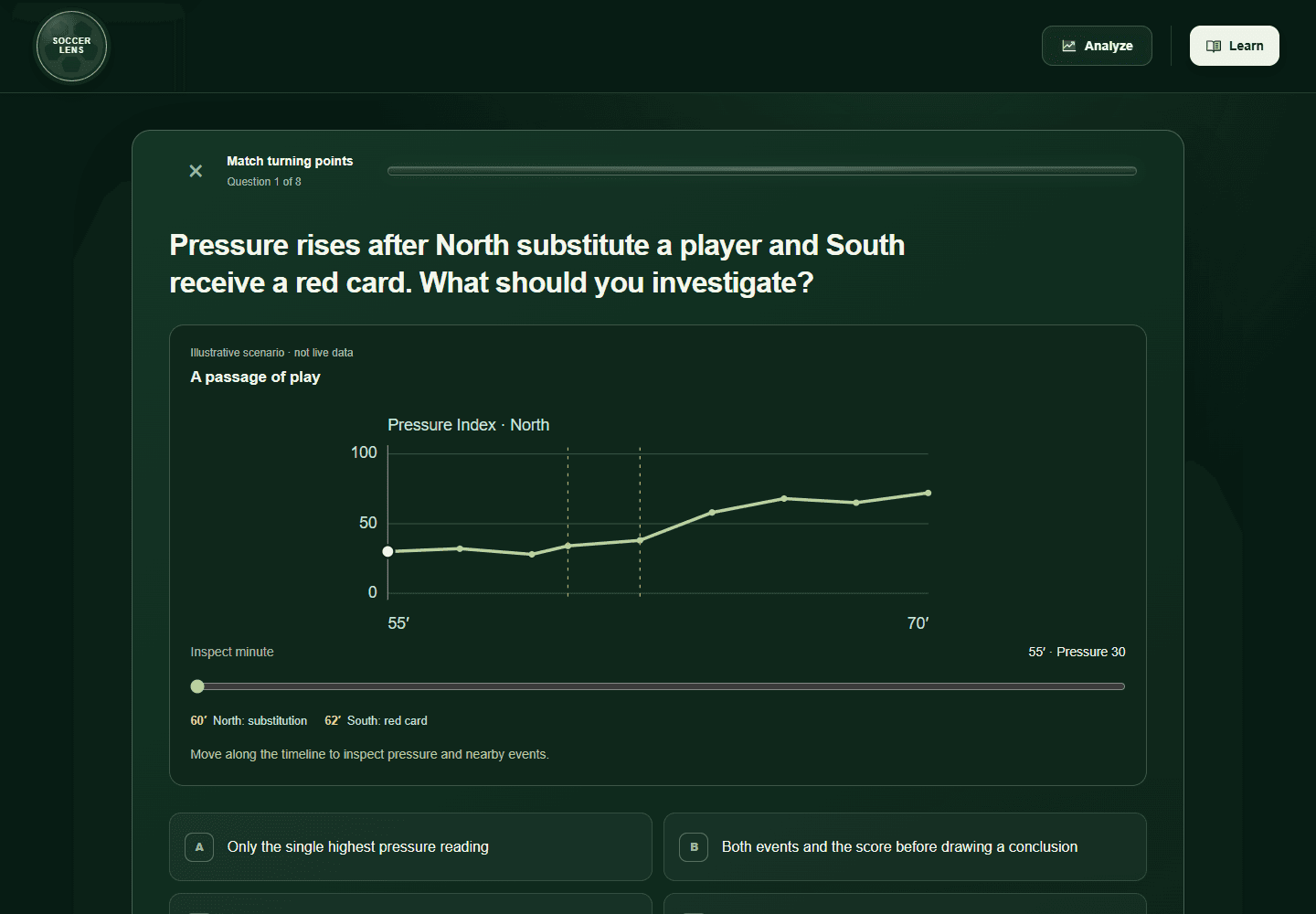Click the chart icon in Analyze button
Image resolution: width=1316 pixels, height=914 pixels.
coord(1068,46)
